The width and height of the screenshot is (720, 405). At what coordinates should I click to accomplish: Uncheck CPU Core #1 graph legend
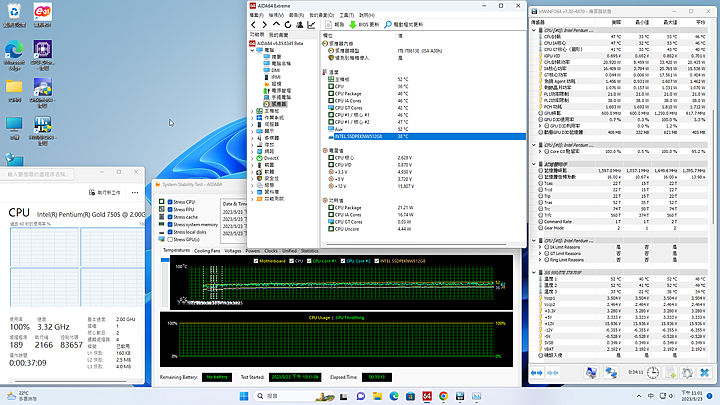point(309,261)
